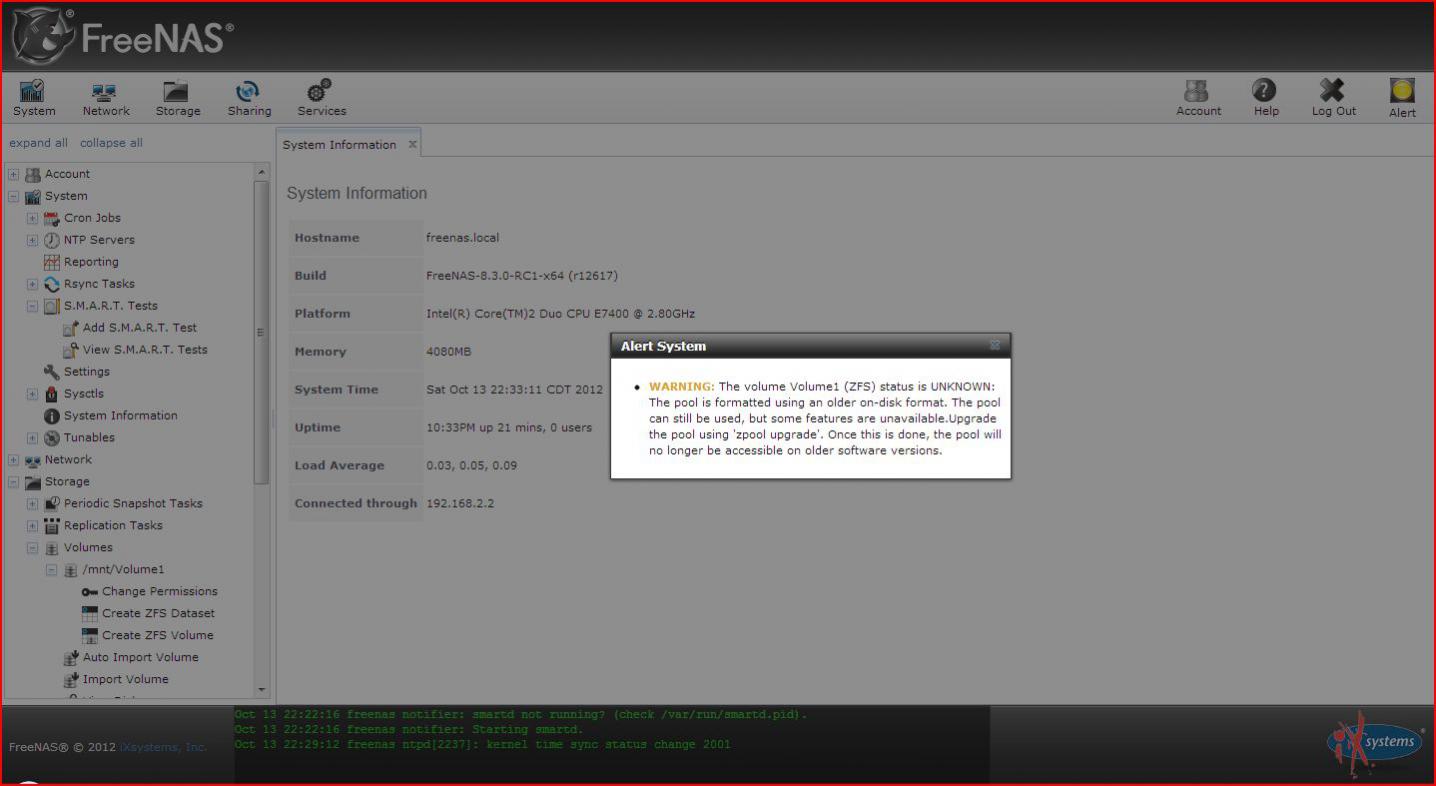Select the Sysctls icon
This screenshot has height=786, width=1436.
click(52, 394)
